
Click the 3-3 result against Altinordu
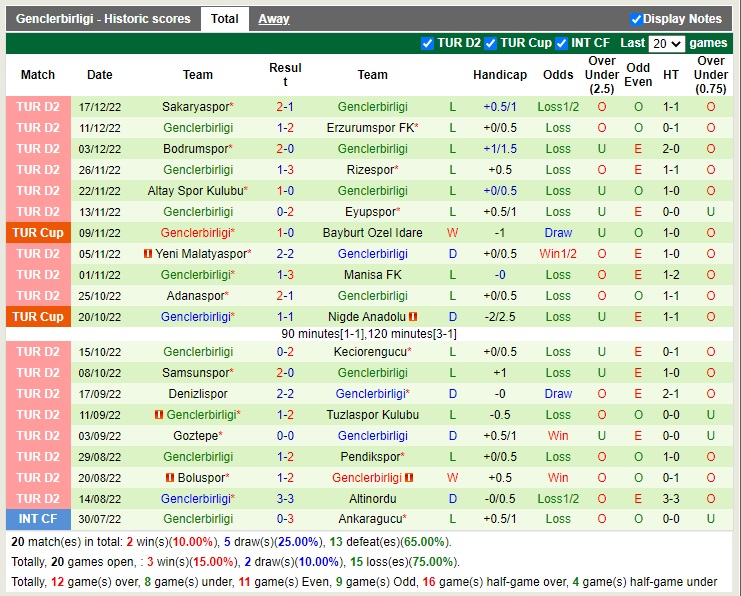tap(285, 499)
